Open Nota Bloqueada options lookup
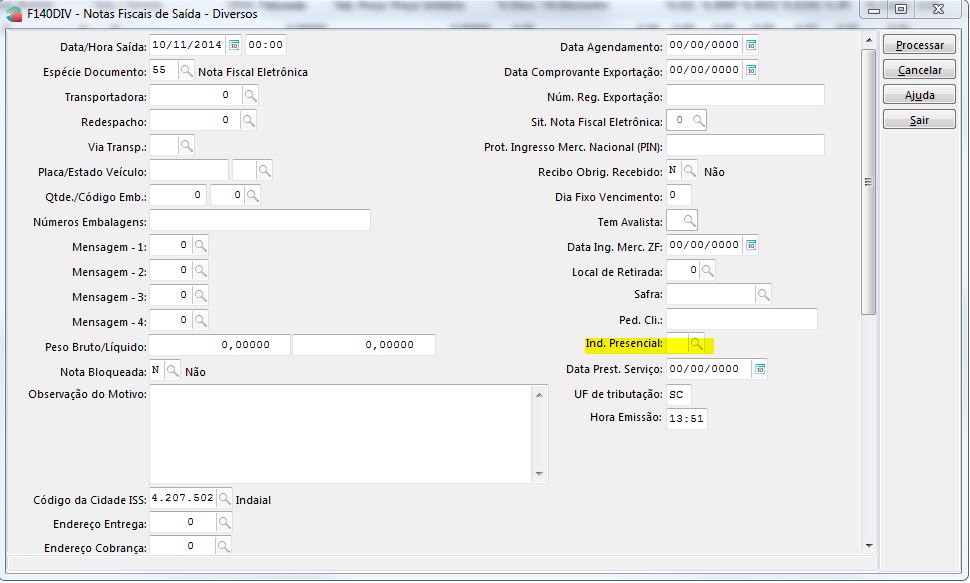 pyautogui.click(x=173, y=371)
